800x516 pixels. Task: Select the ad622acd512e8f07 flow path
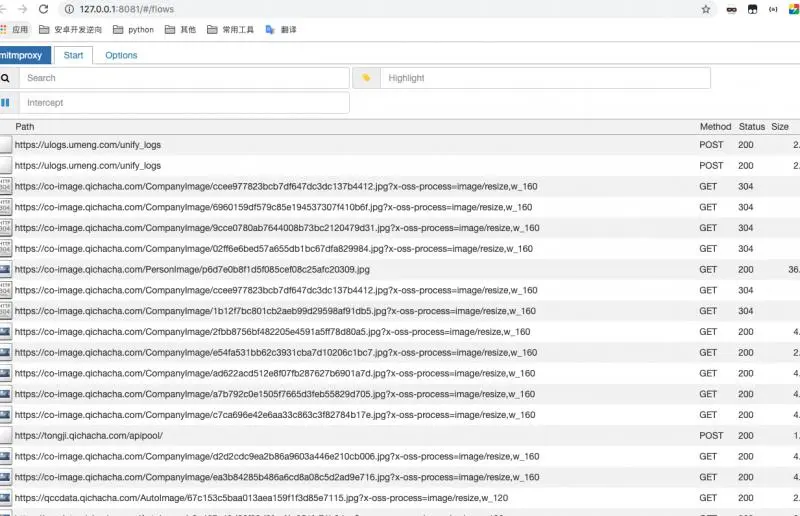click(274, 373)
